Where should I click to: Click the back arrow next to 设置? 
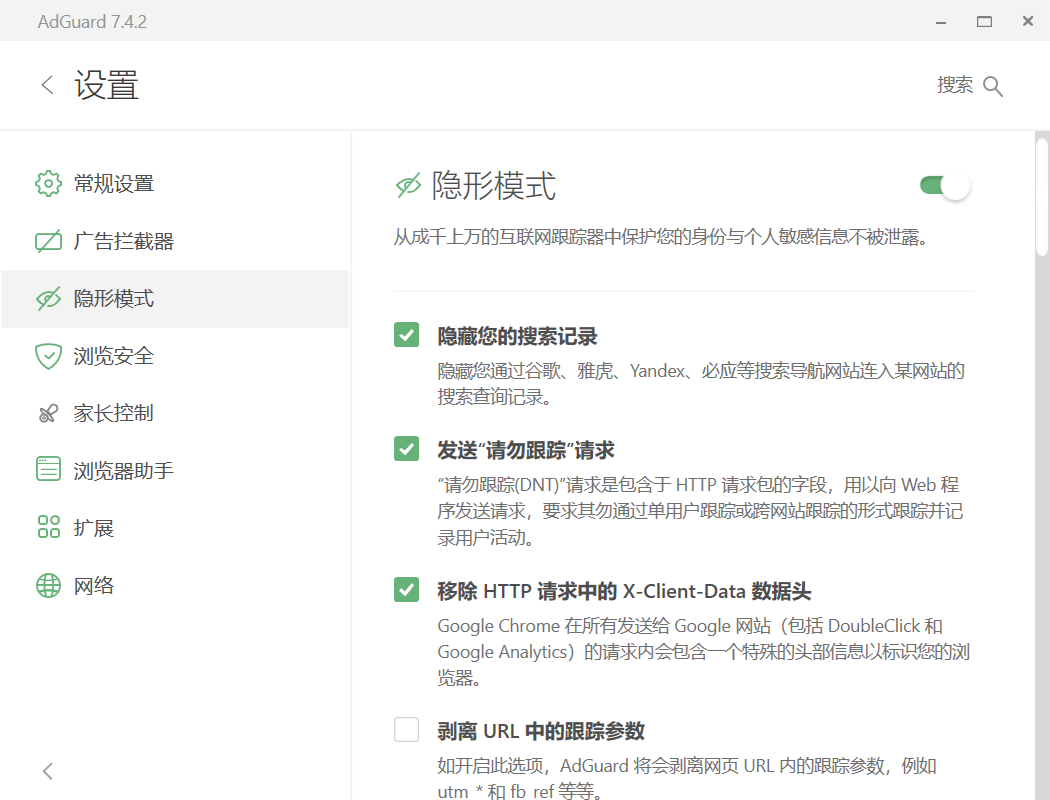(x=47, y=85)
